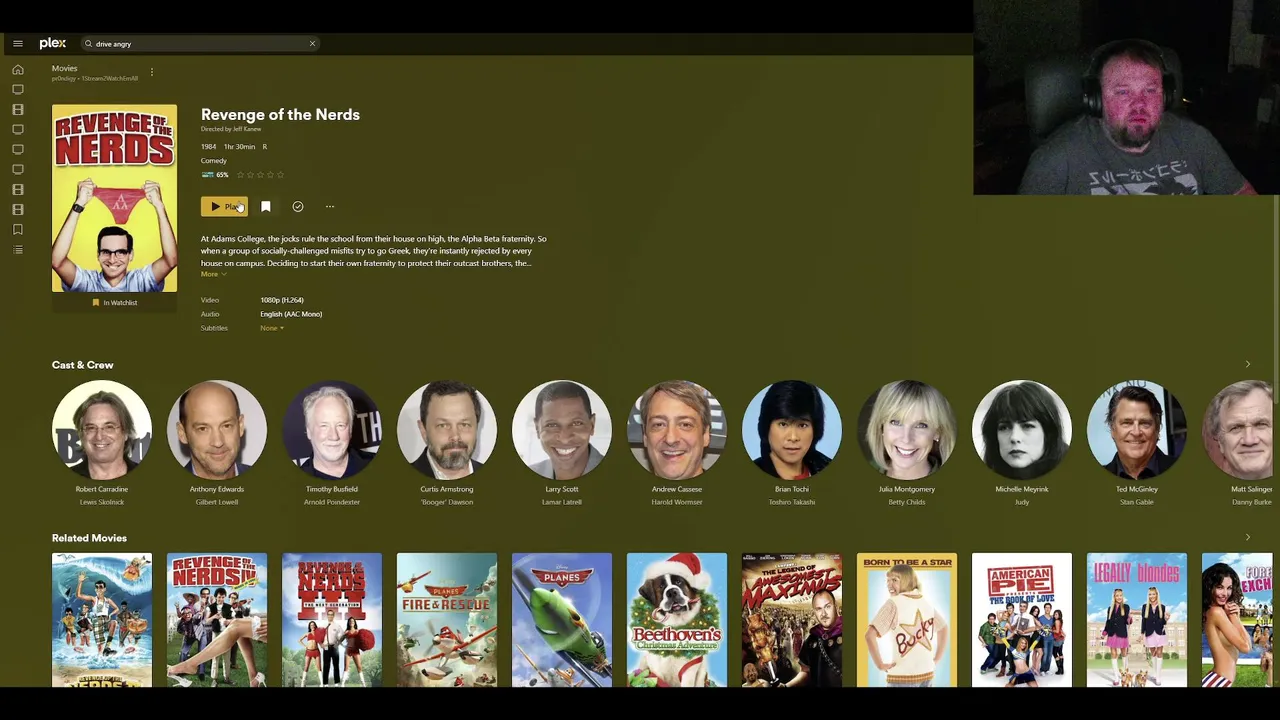
Task: Open the sidebar Watchlist bookmark icon
Action: [x=18, y=230]
